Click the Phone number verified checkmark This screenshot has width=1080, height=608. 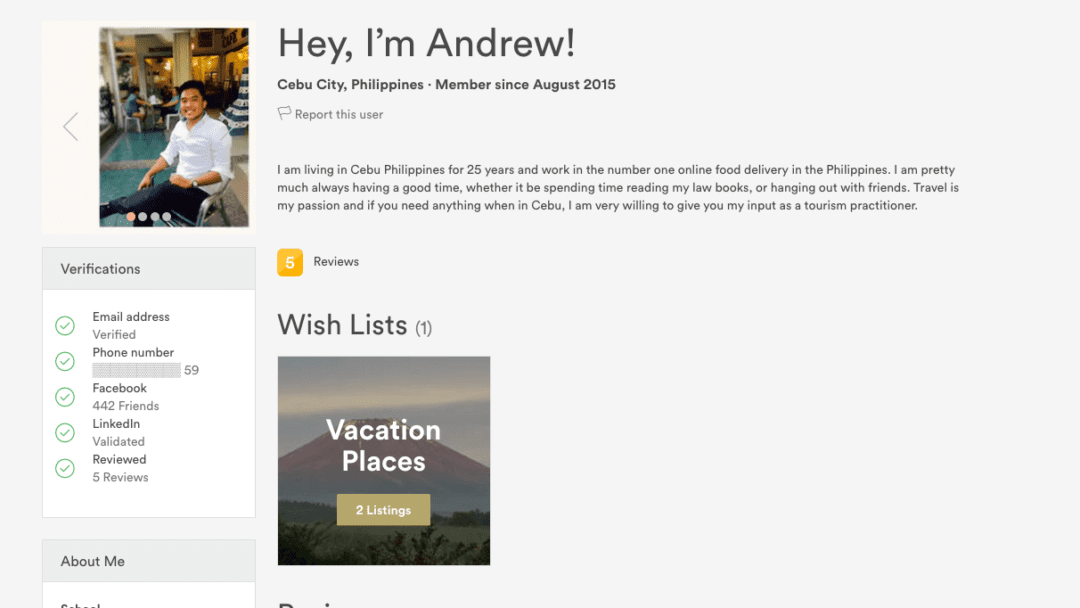click(65, 361)
